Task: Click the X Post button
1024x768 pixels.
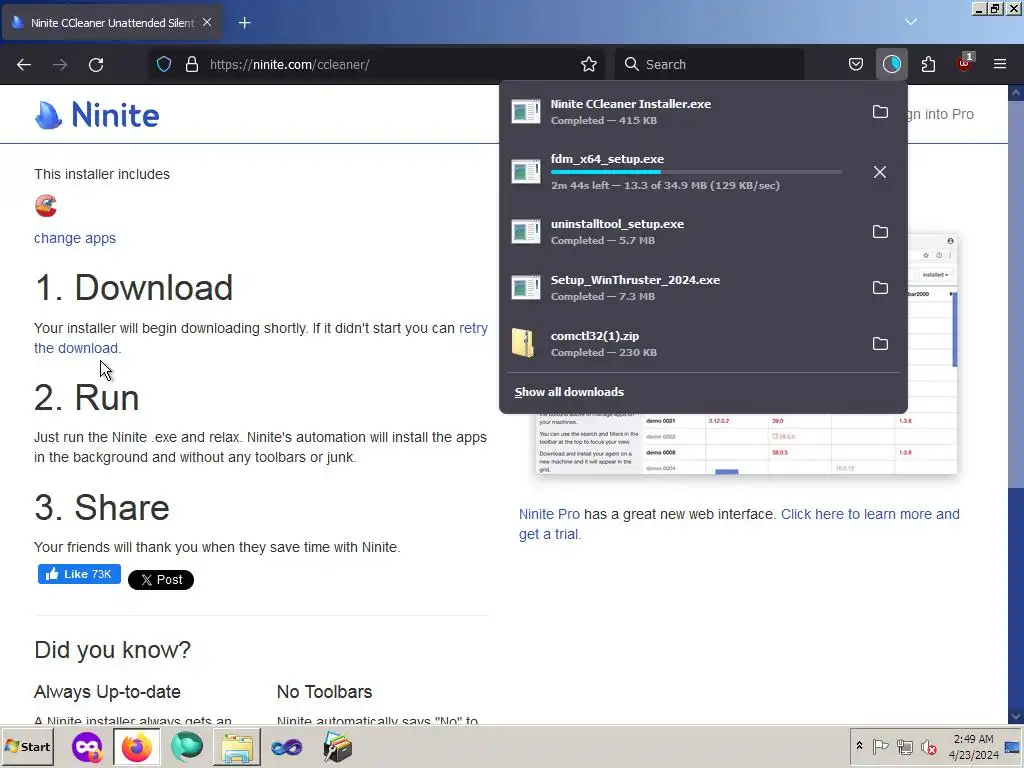Action: (x=161, y=579)
